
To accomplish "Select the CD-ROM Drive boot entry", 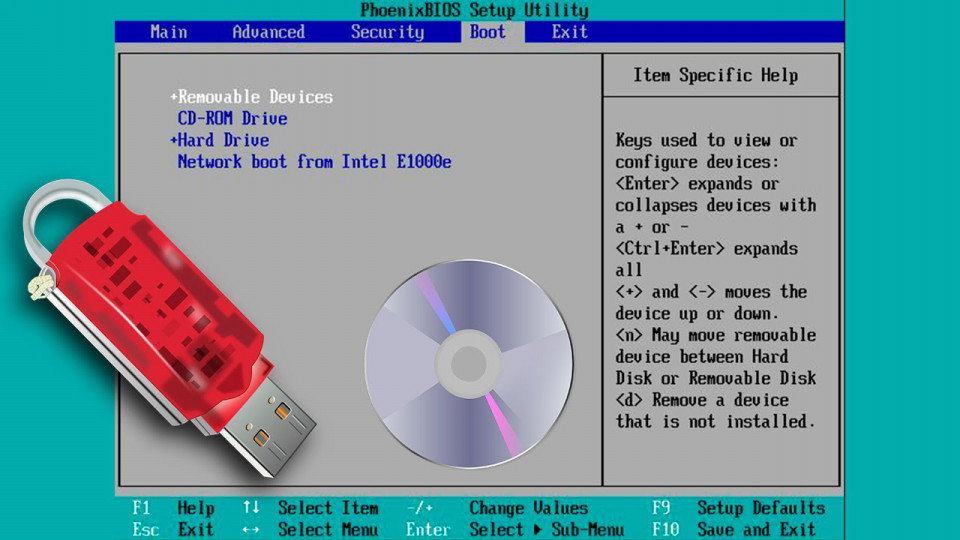I will point(233,118).
